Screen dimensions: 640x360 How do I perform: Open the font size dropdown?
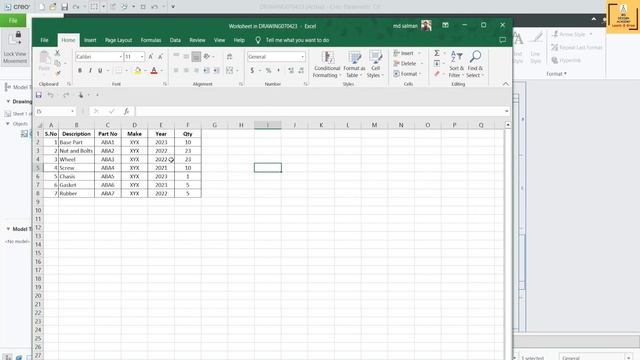point(142,57)
